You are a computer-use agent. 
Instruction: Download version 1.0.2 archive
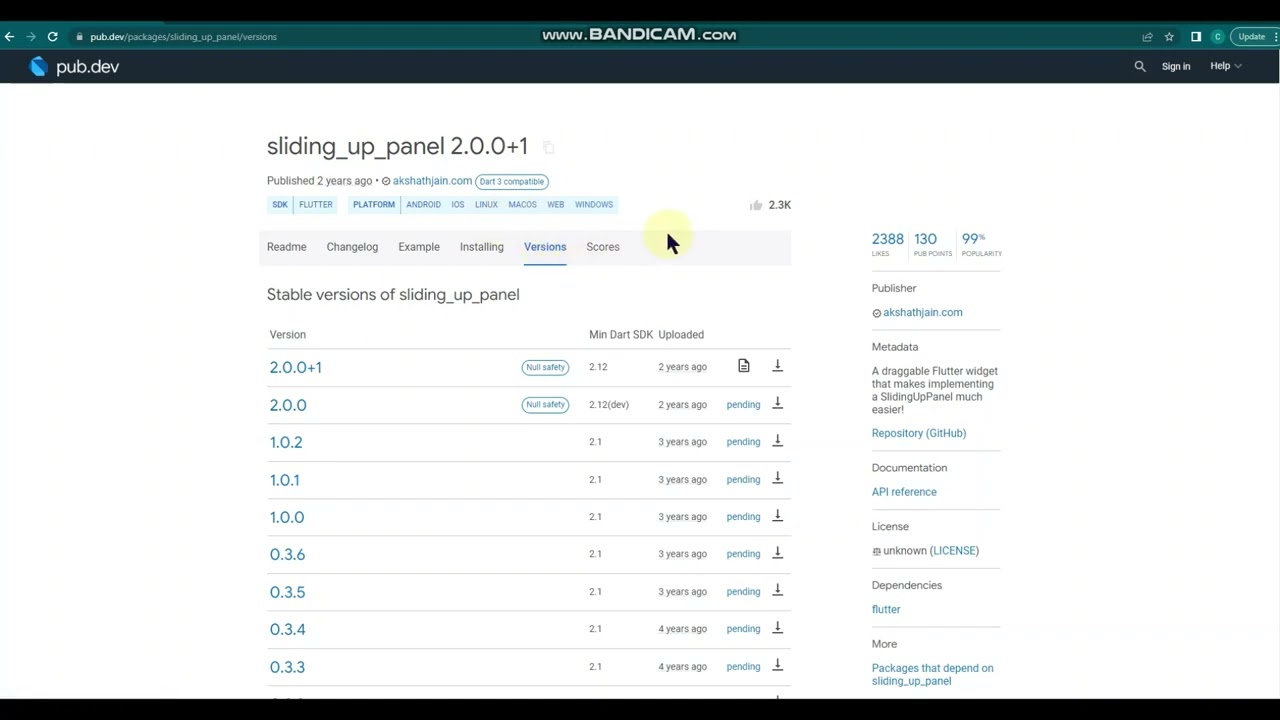[x=777, y=441]
